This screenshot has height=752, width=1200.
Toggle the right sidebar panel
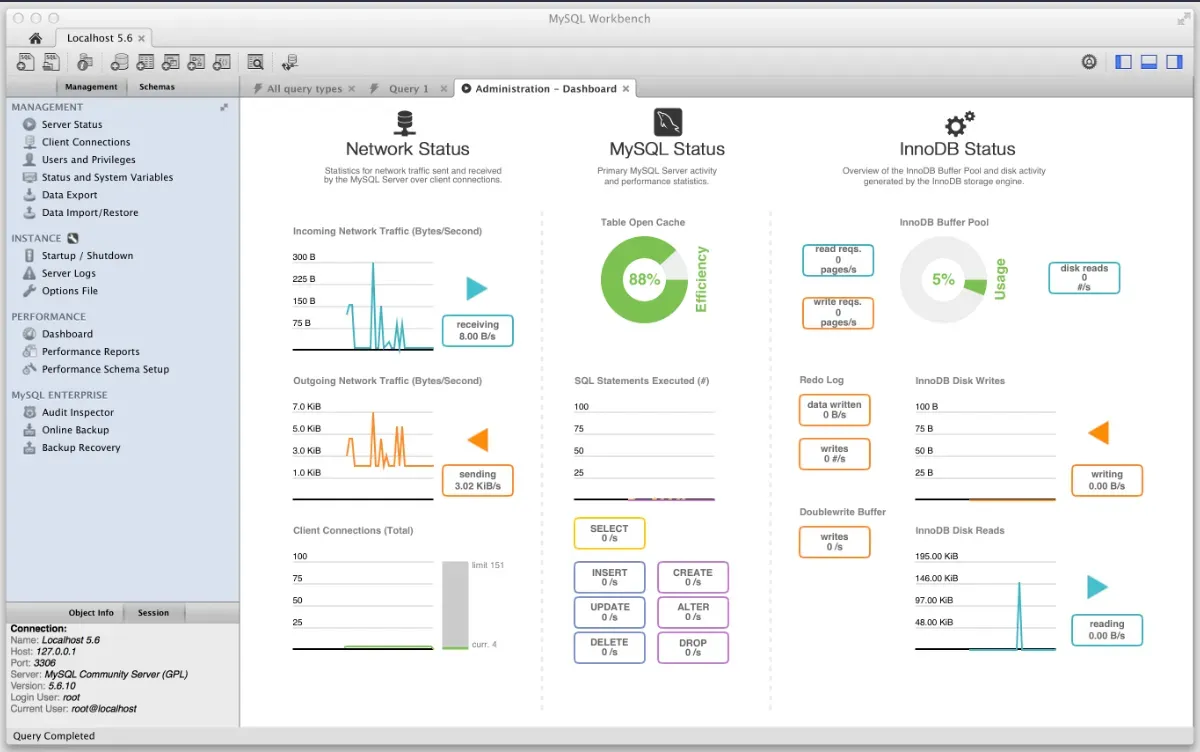pyautogui.click(x=1174, y=62)
